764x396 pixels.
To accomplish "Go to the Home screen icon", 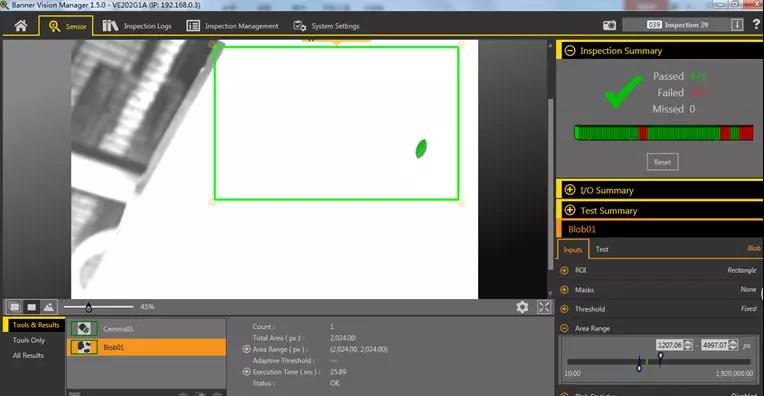I will [x=21, y=25].
